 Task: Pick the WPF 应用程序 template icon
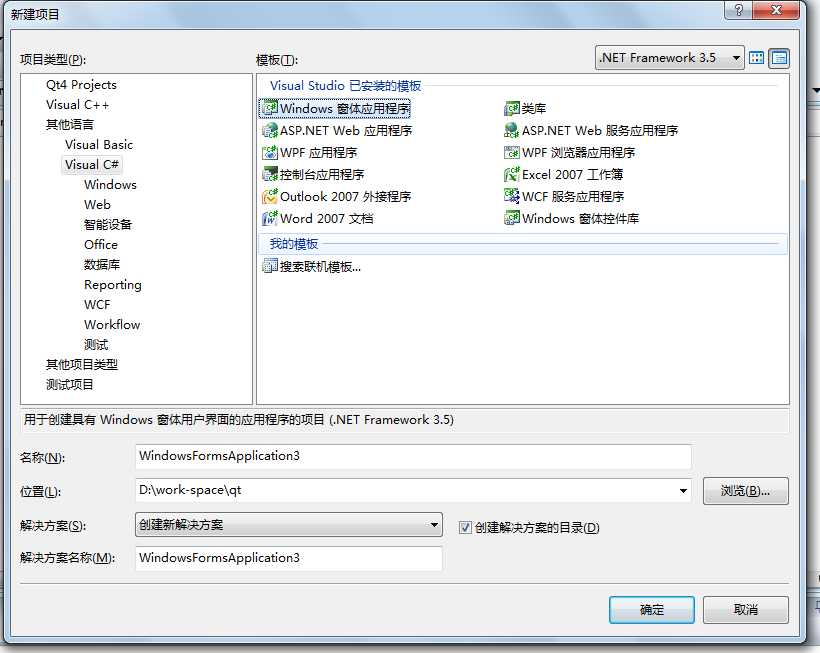click(270, 152)
